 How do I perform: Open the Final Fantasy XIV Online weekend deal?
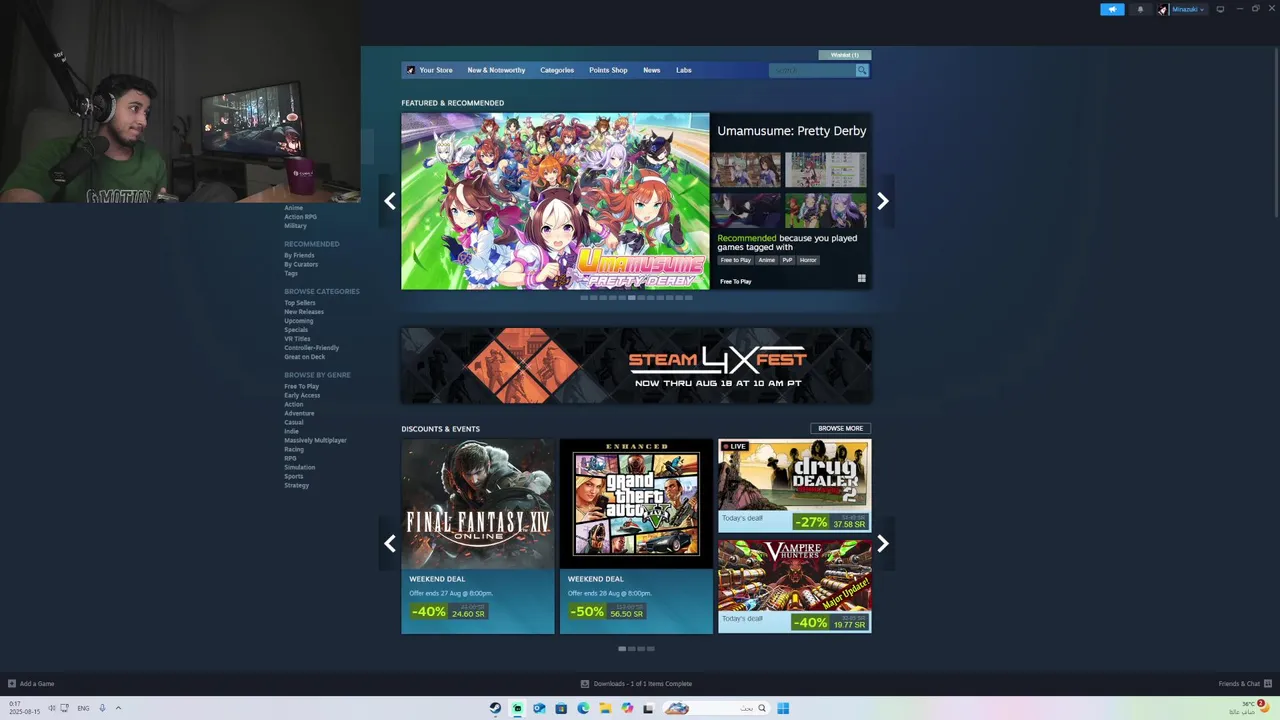[x=478, y=536]
